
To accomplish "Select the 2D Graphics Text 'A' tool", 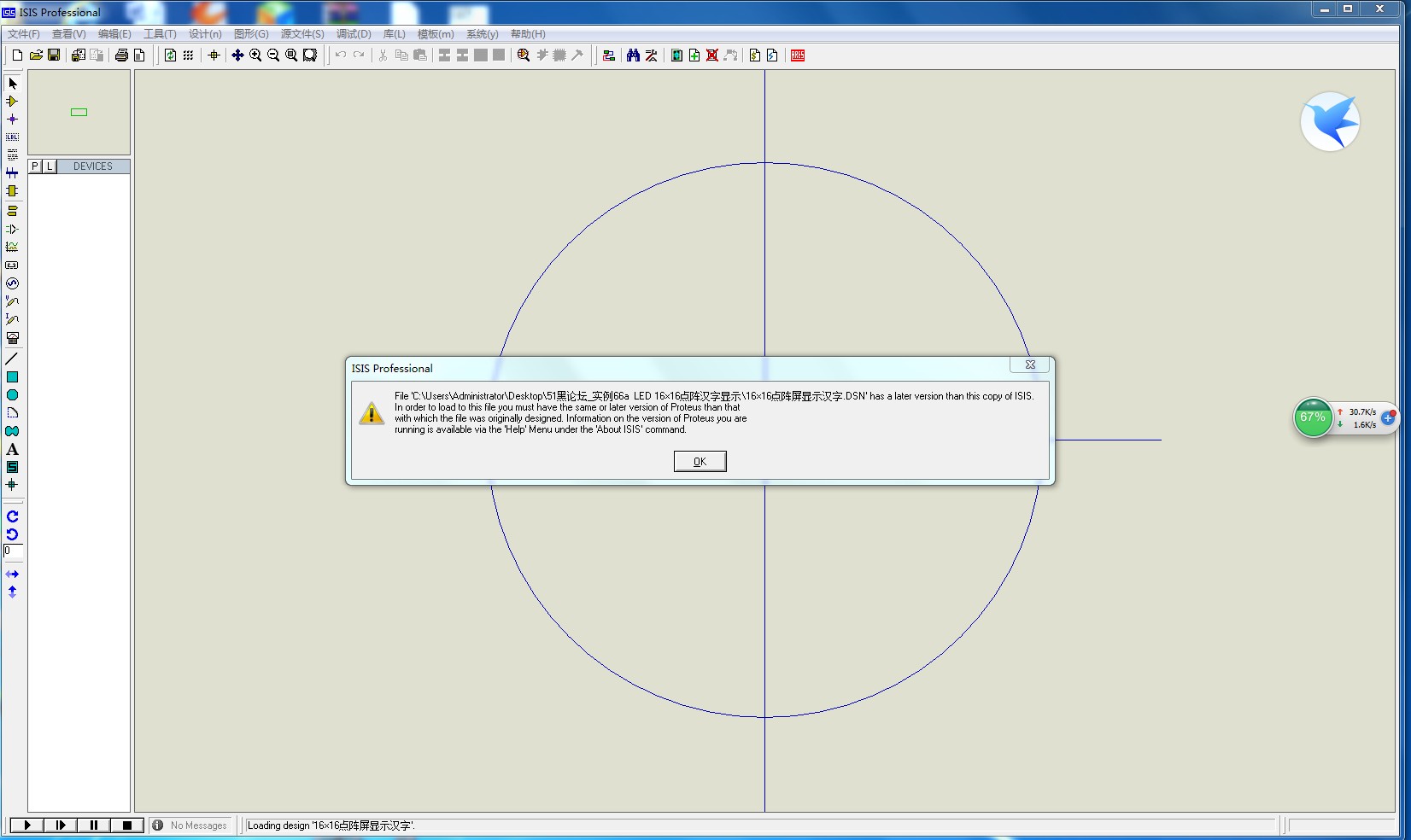I will (12, 449).
